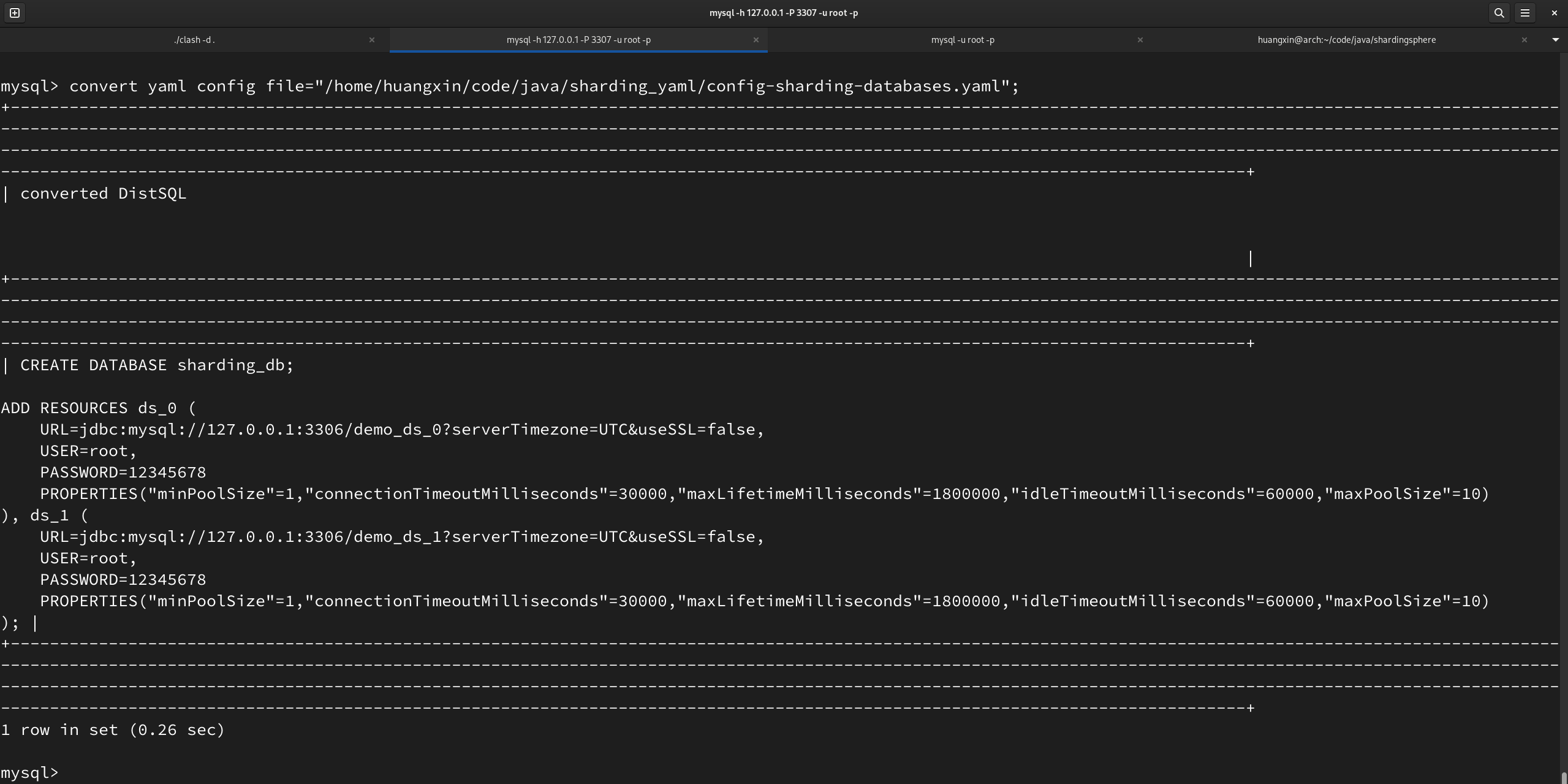Open the huangxin@arch shardingsphere tab
The height and width of the screenshot is (784, 1568).
coord(1346,40)
